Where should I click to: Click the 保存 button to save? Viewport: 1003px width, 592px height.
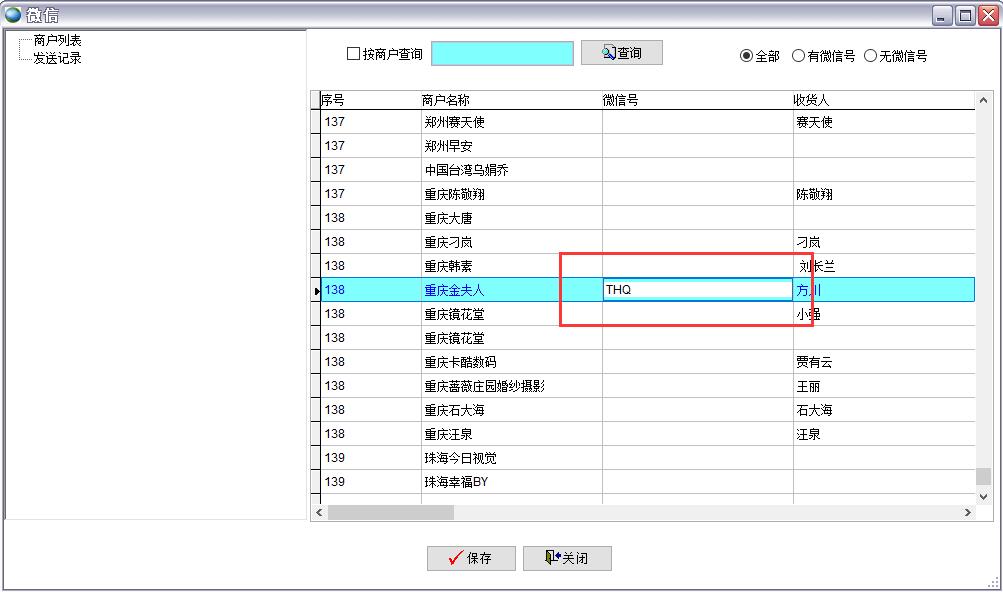pyautogui.click(x=470, y=558)
